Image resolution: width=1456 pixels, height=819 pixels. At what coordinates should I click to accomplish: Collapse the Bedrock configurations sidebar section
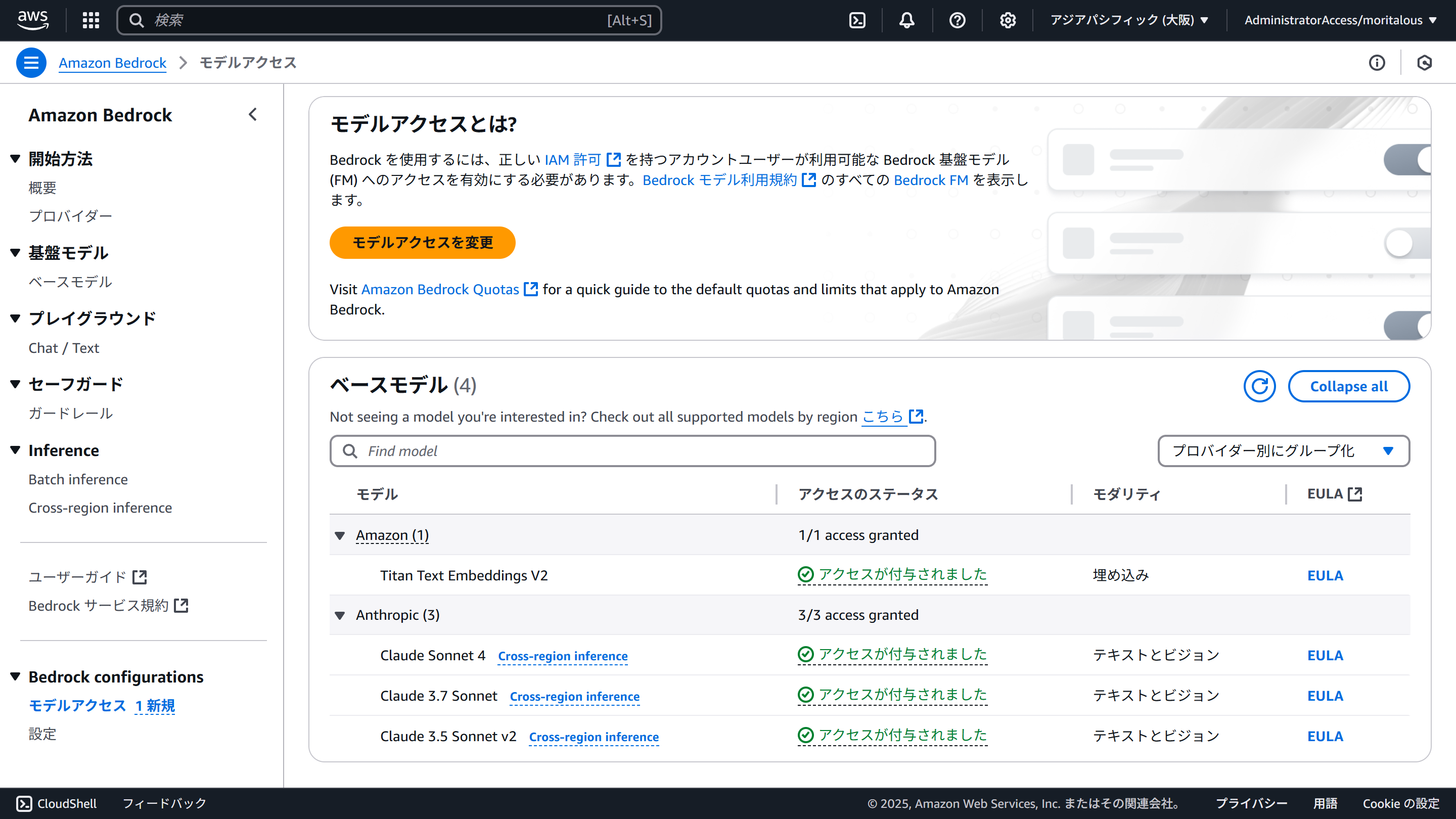click(15, 676)
